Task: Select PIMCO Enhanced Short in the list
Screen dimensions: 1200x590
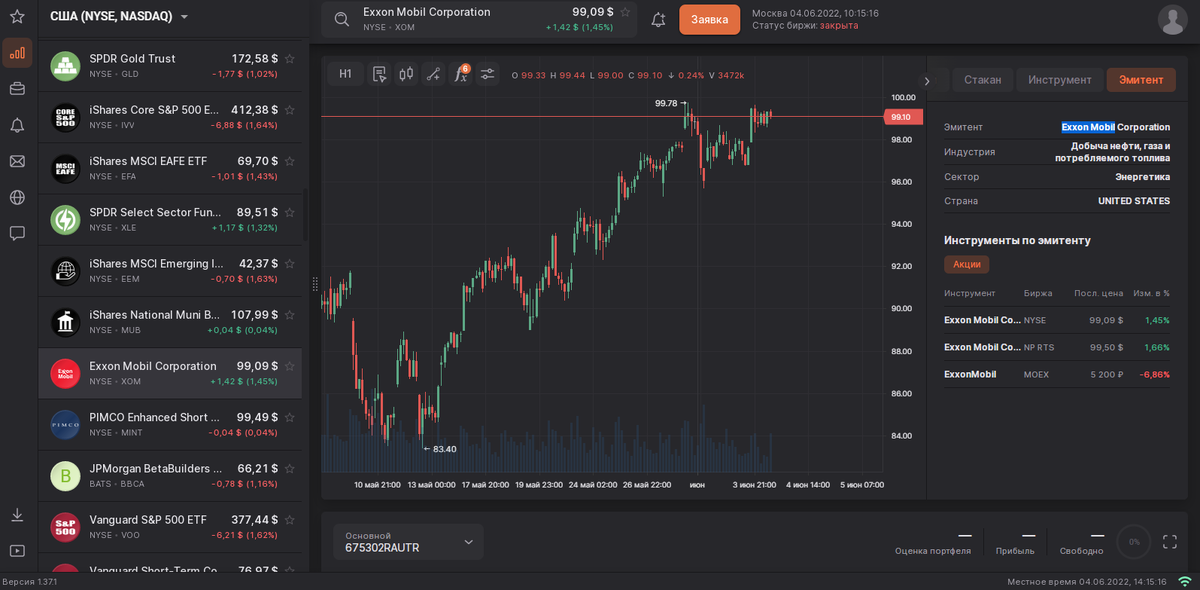Action: (170, 425)
